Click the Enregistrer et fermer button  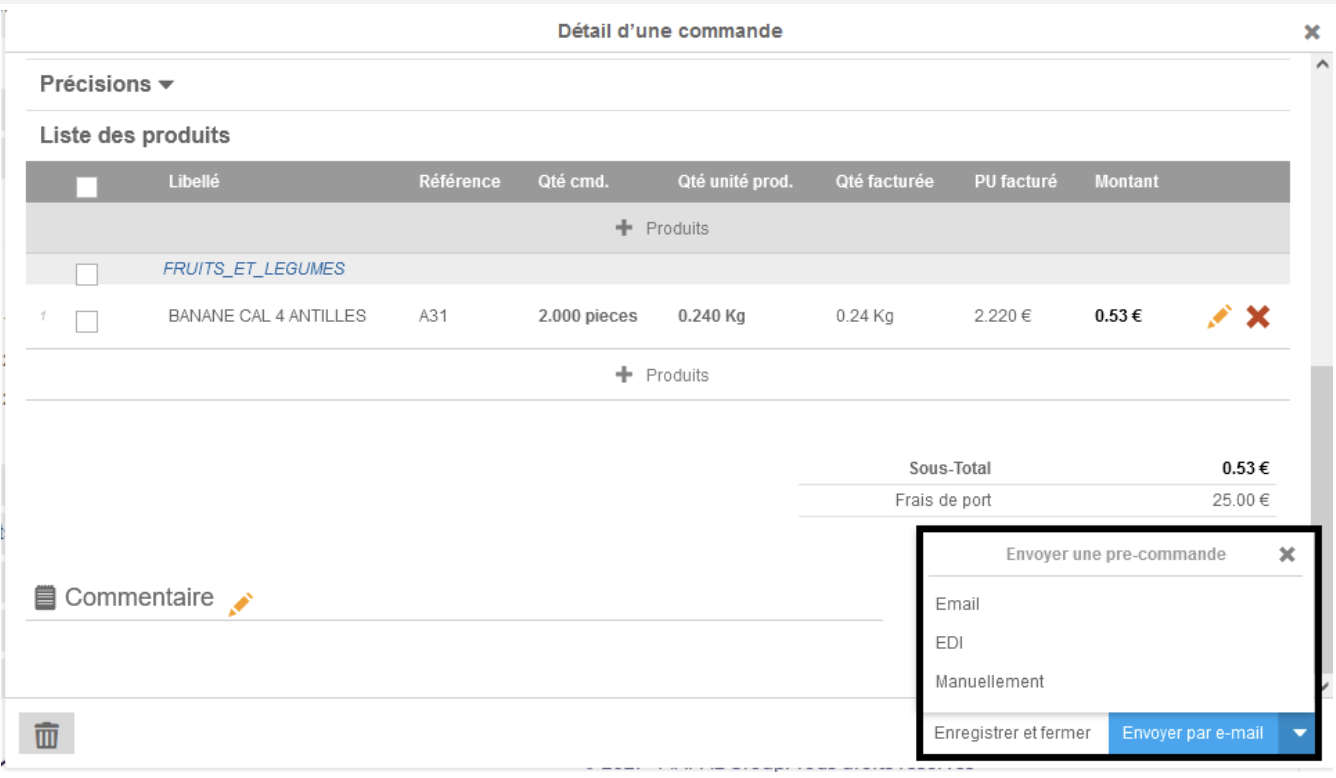(x=1012, y=733)
